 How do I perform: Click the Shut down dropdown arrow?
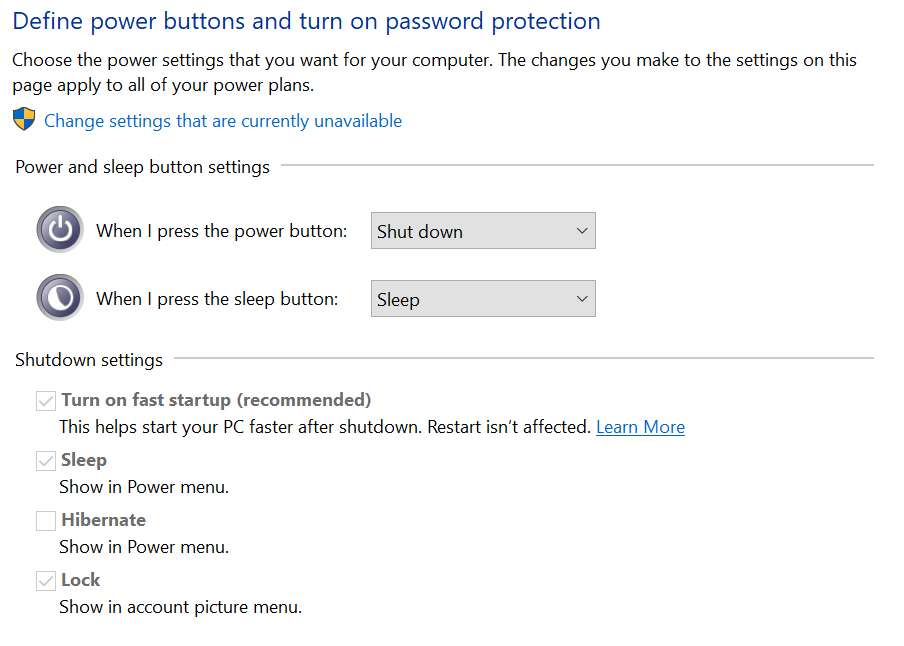coord(582,231)
